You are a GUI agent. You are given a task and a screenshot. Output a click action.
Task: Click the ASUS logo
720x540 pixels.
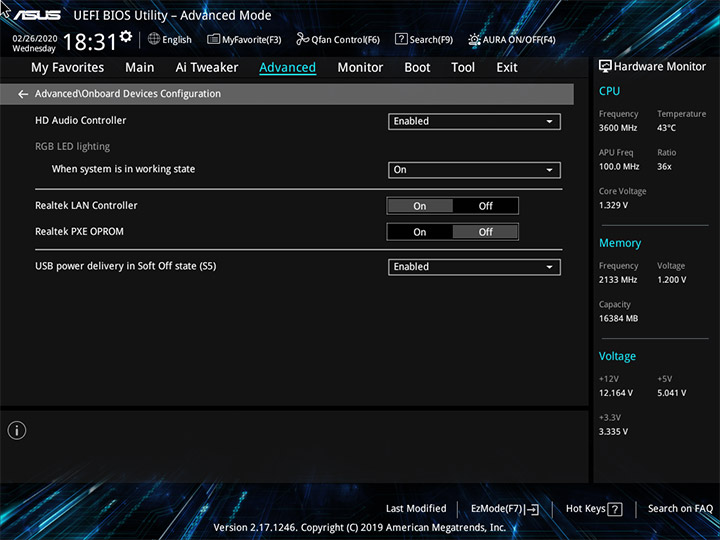(37, 15)
